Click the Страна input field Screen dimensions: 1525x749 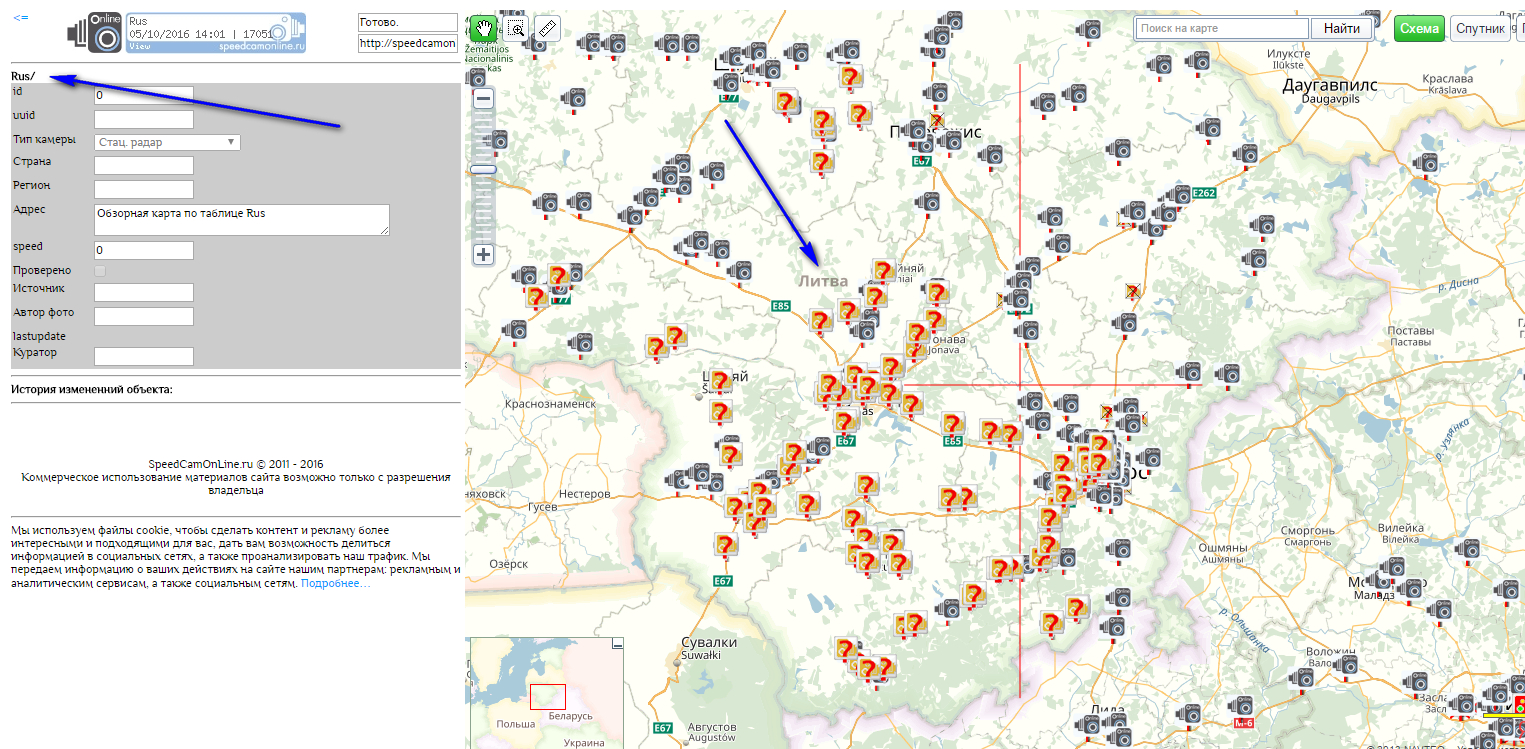click(x=143, y=164)
